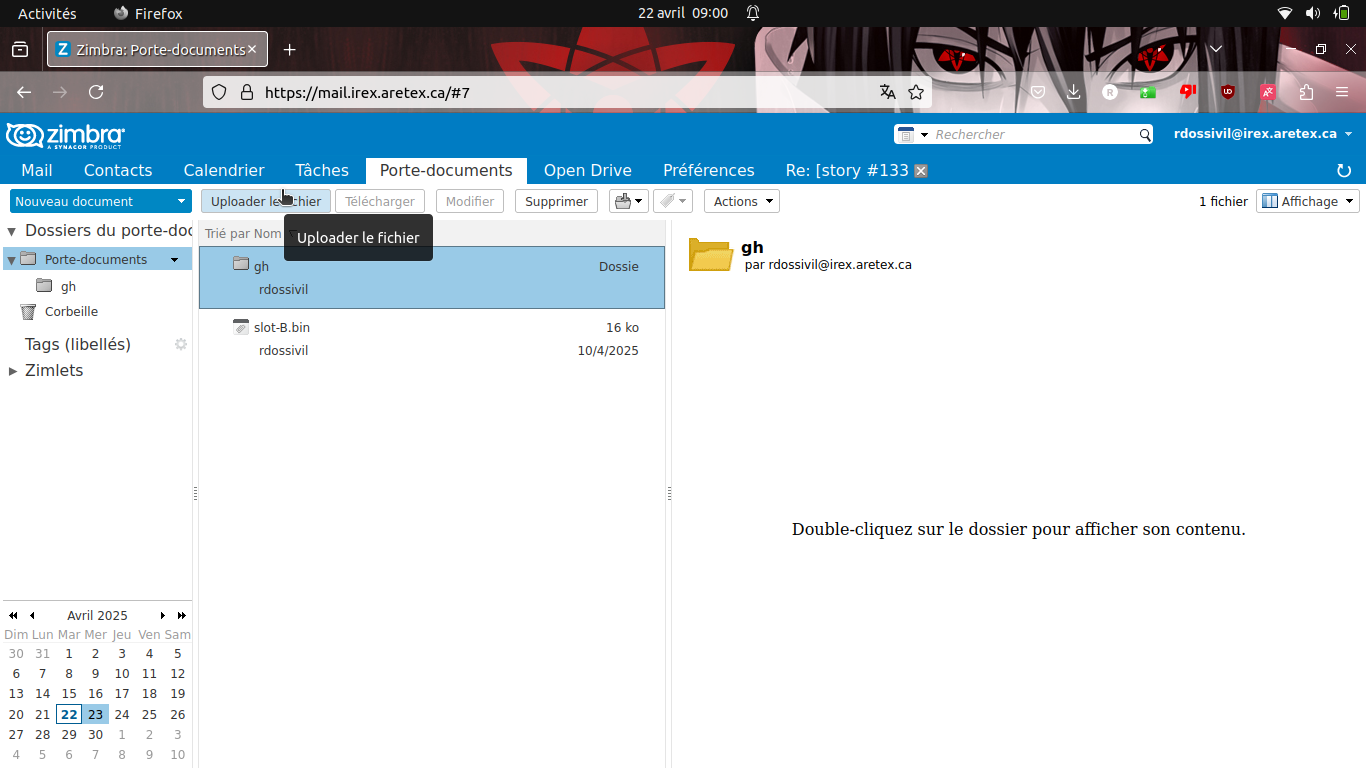This screenshot has height=768, width=1366.
Task: Select the slot-B.bin file row
Action: (x=432, y=339)
